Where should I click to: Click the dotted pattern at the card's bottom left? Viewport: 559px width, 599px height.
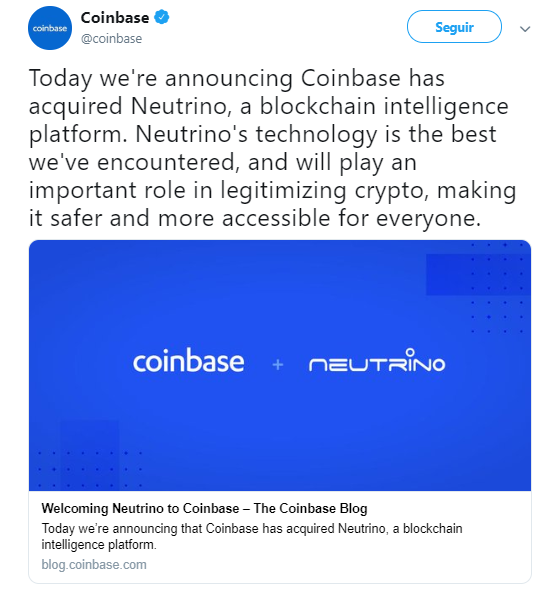[x=90, y=469]
